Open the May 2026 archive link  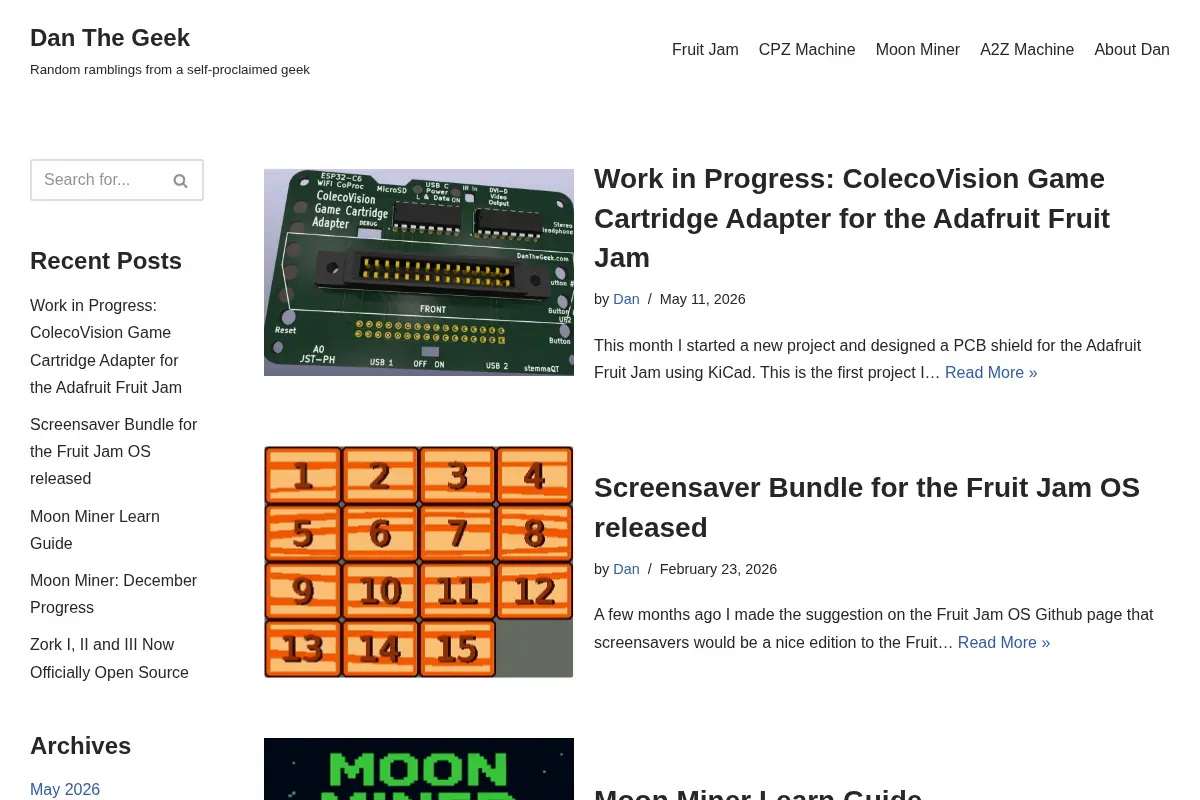click(65, 789)
